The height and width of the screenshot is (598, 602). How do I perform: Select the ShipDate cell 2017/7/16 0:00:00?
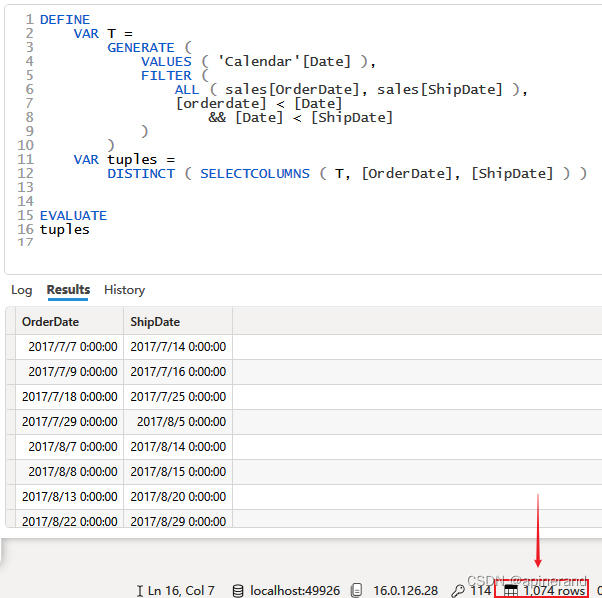(178, 372)
